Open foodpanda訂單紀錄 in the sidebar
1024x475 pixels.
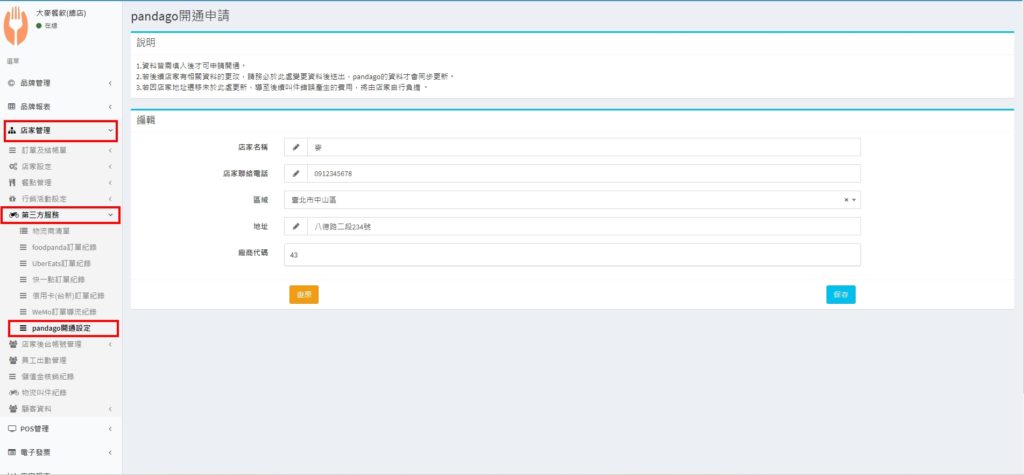(64, 247)
